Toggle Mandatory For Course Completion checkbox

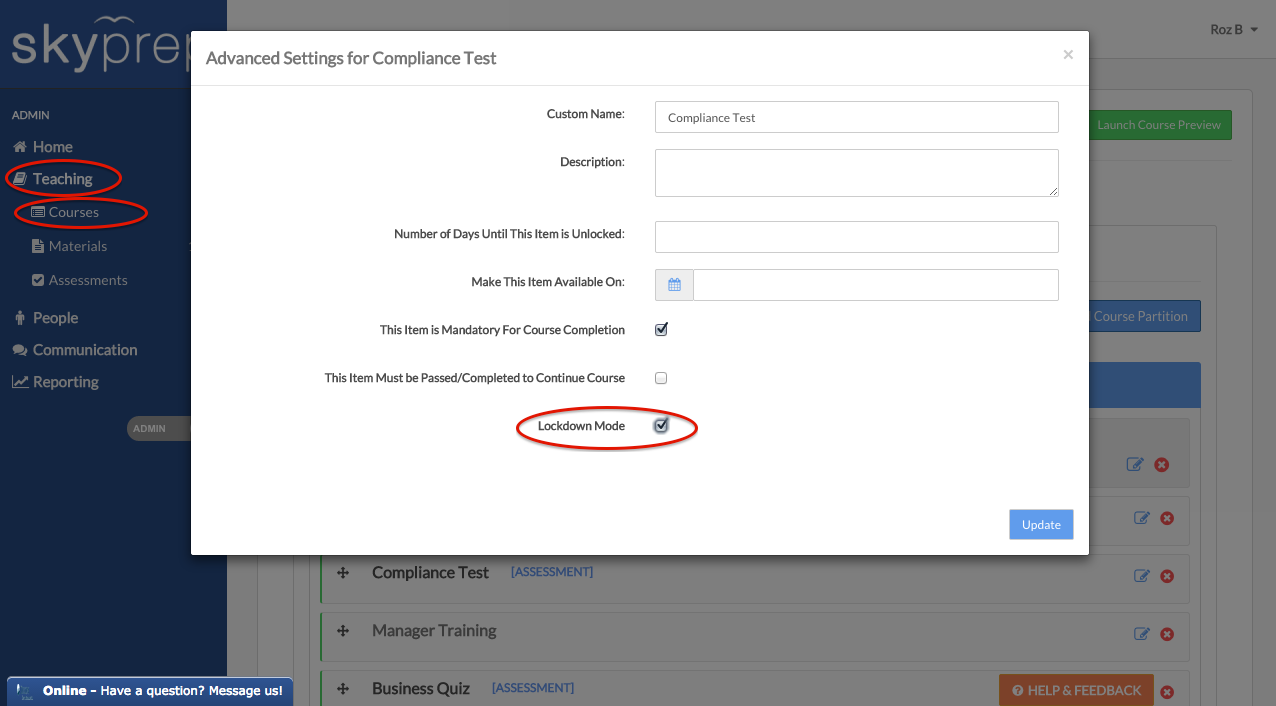click(x=661, y=330)
